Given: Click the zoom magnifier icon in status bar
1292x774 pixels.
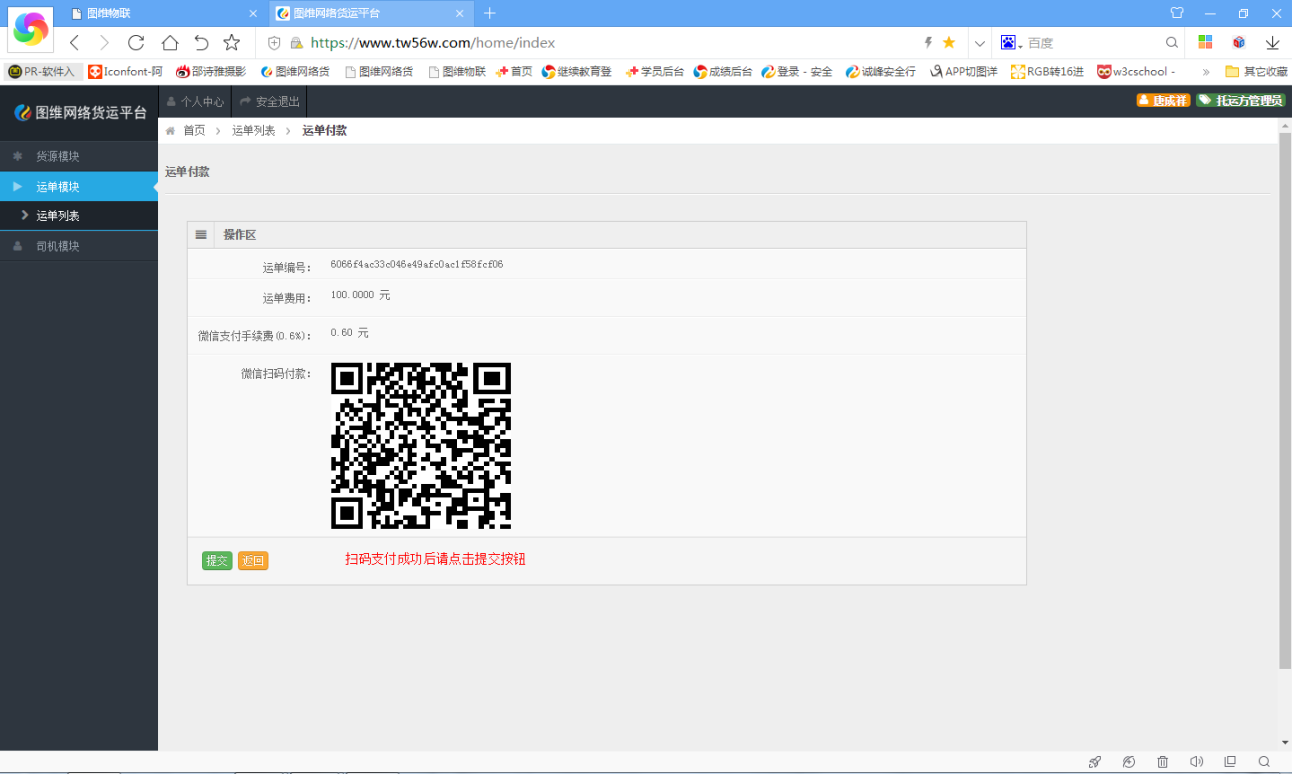Looking at the screenshot, I should (x=1264, y=762).
